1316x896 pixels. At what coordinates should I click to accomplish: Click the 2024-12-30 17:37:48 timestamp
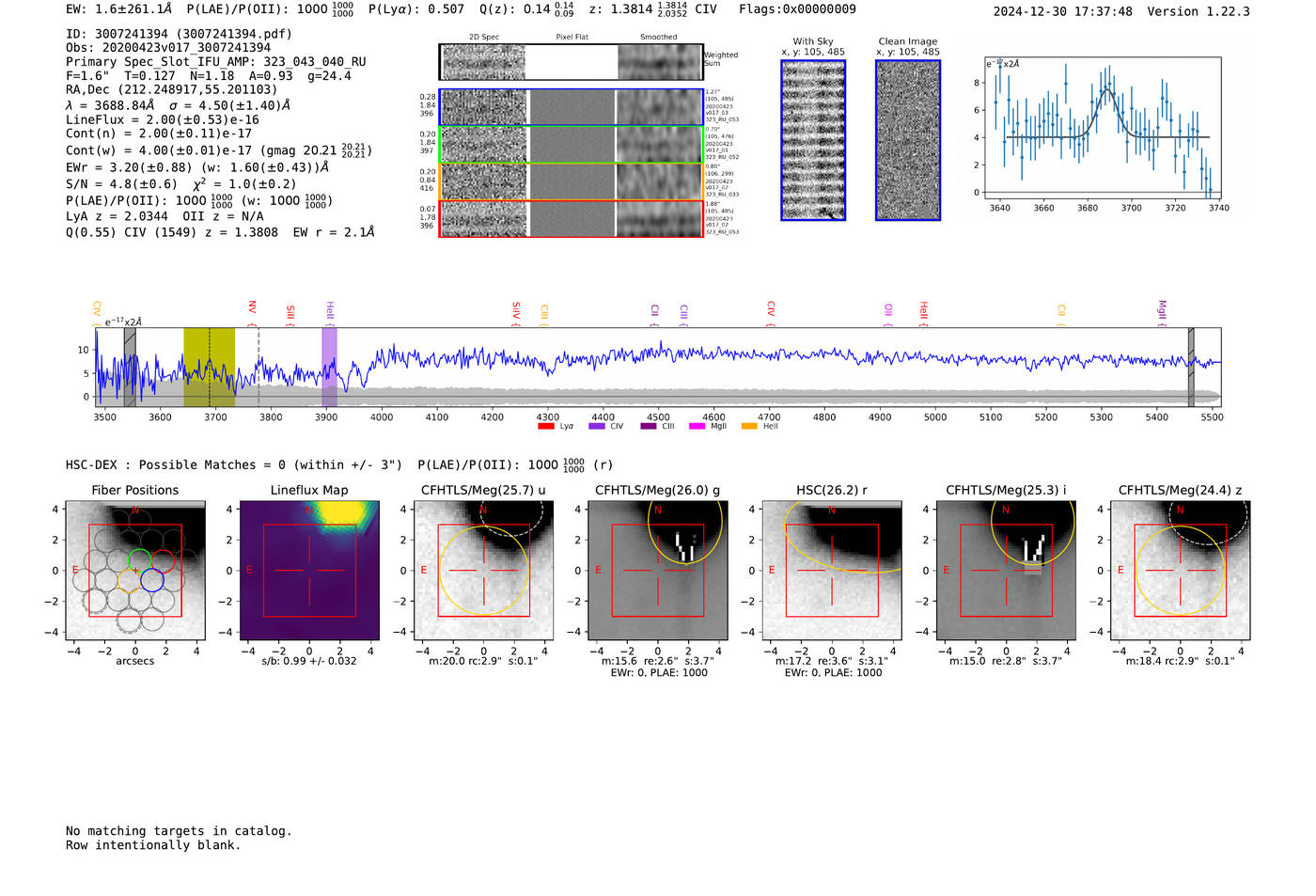1063,11
